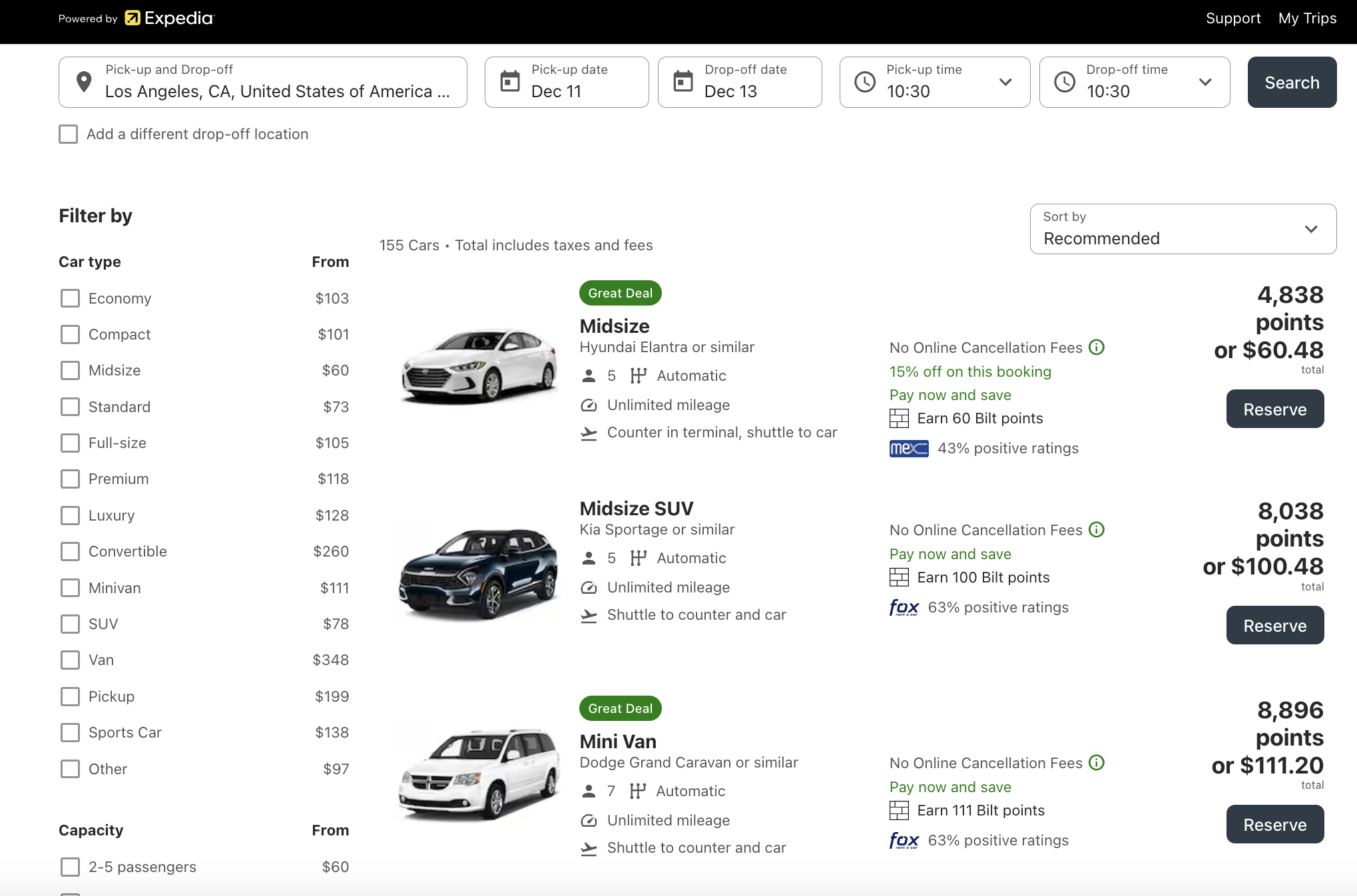Tick the Economy car type checkbox

point(70,298)
